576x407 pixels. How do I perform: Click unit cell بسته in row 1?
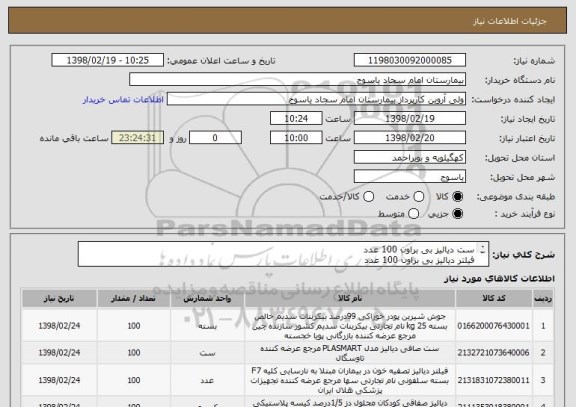(x=207, y=326)
